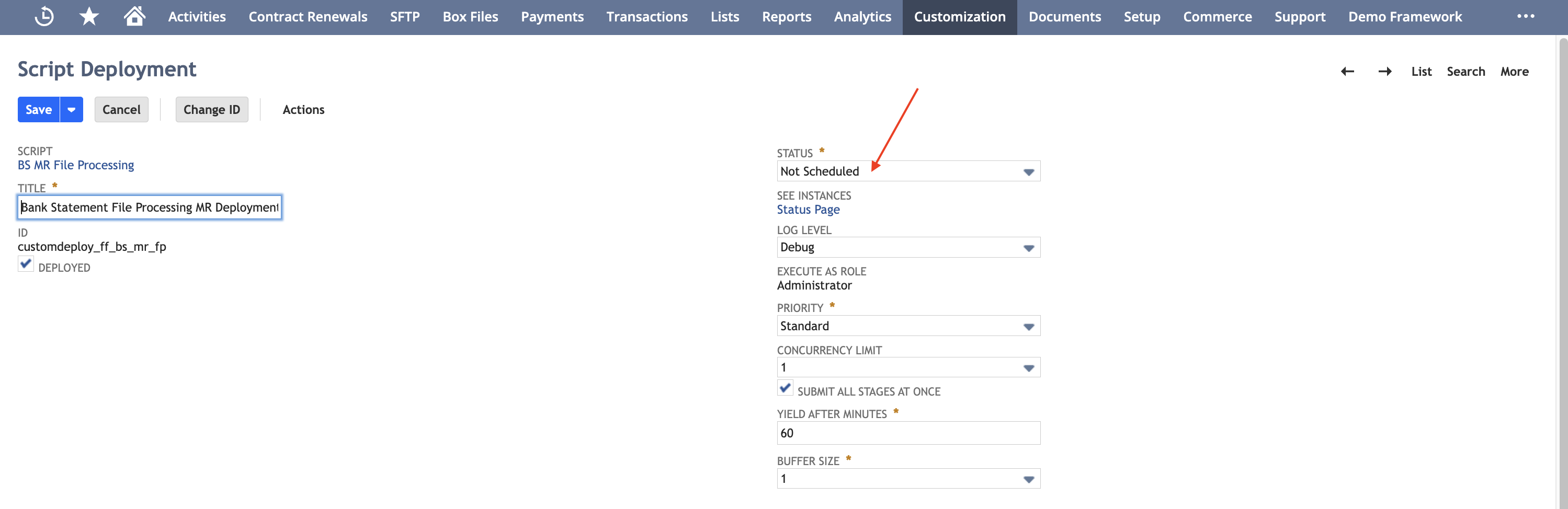
Task: Open the Support menu
Action: tap(1300, 17)
